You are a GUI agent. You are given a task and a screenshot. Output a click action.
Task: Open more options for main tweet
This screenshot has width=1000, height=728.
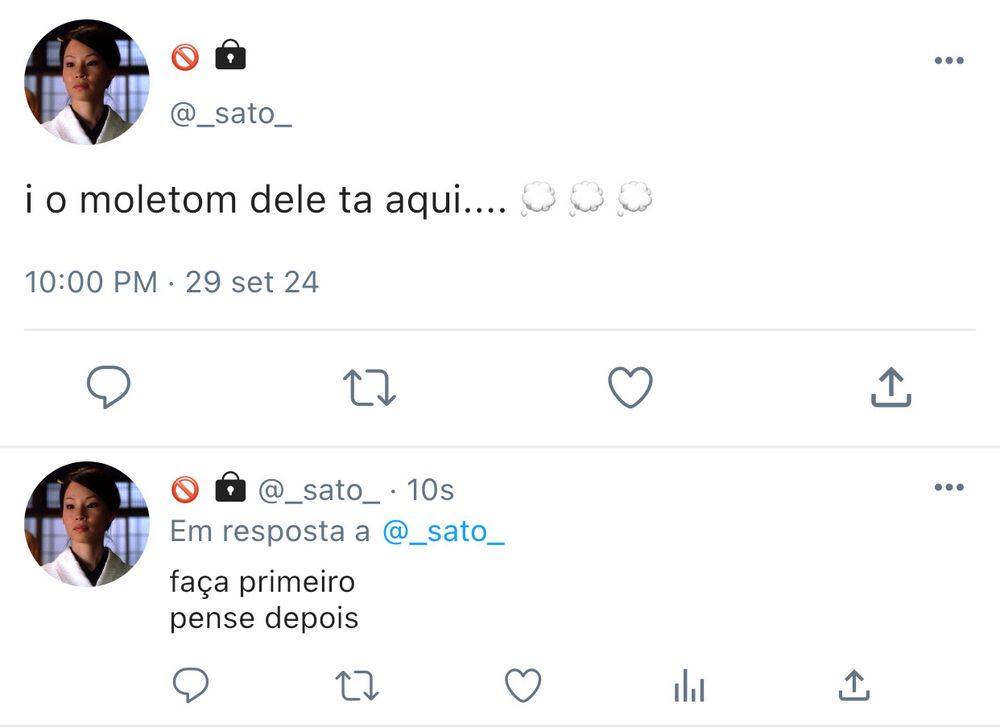point(948,60)
